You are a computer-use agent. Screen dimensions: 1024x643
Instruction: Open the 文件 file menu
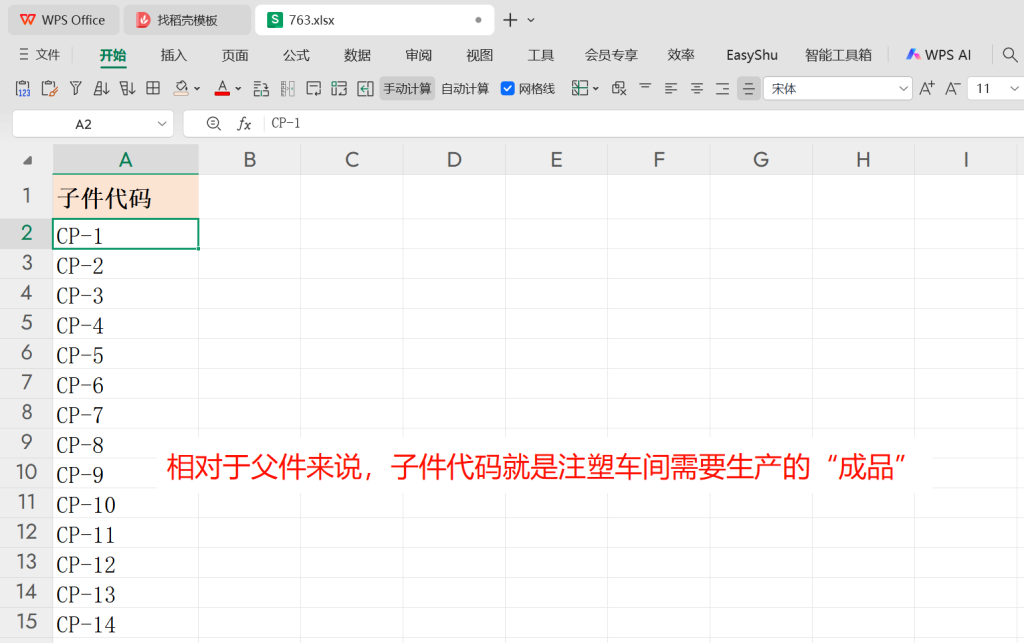39,55
